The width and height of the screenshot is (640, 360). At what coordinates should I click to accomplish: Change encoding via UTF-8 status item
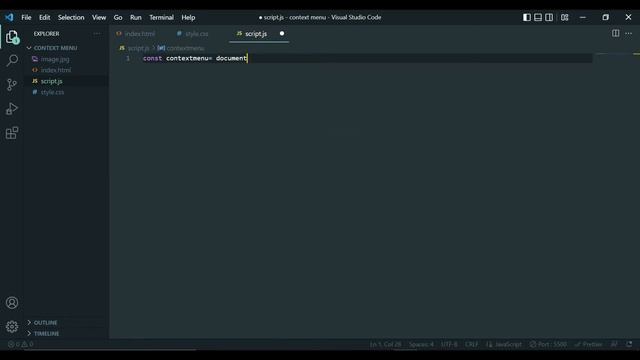[449, 344]
